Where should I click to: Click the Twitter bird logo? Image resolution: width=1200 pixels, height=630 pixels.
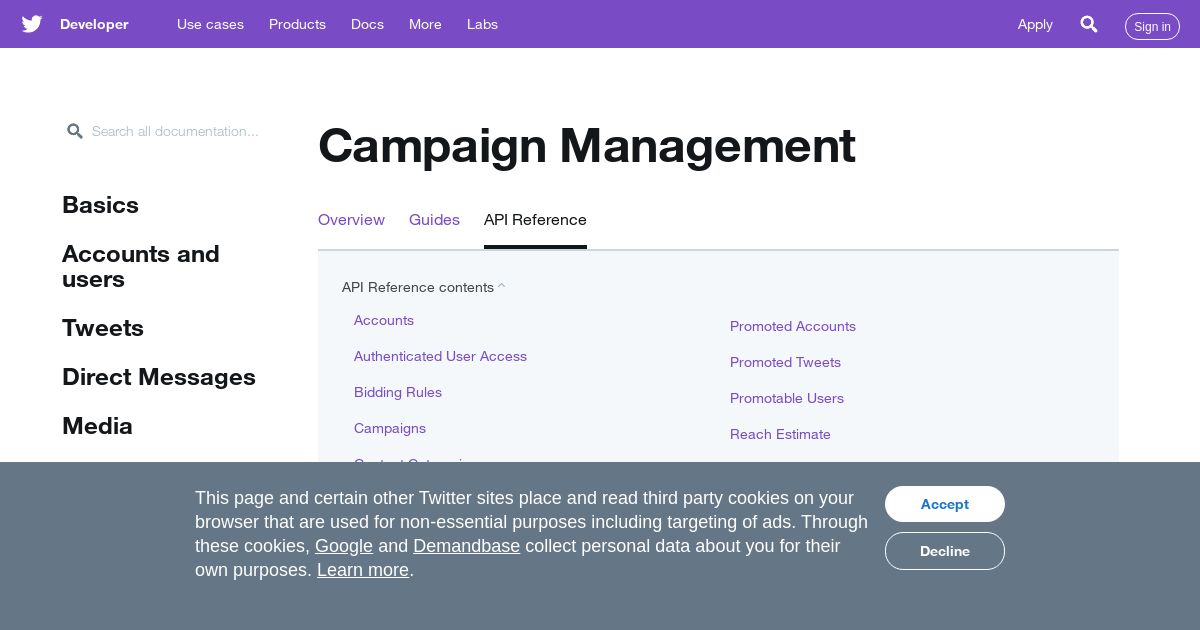[32, 24]
